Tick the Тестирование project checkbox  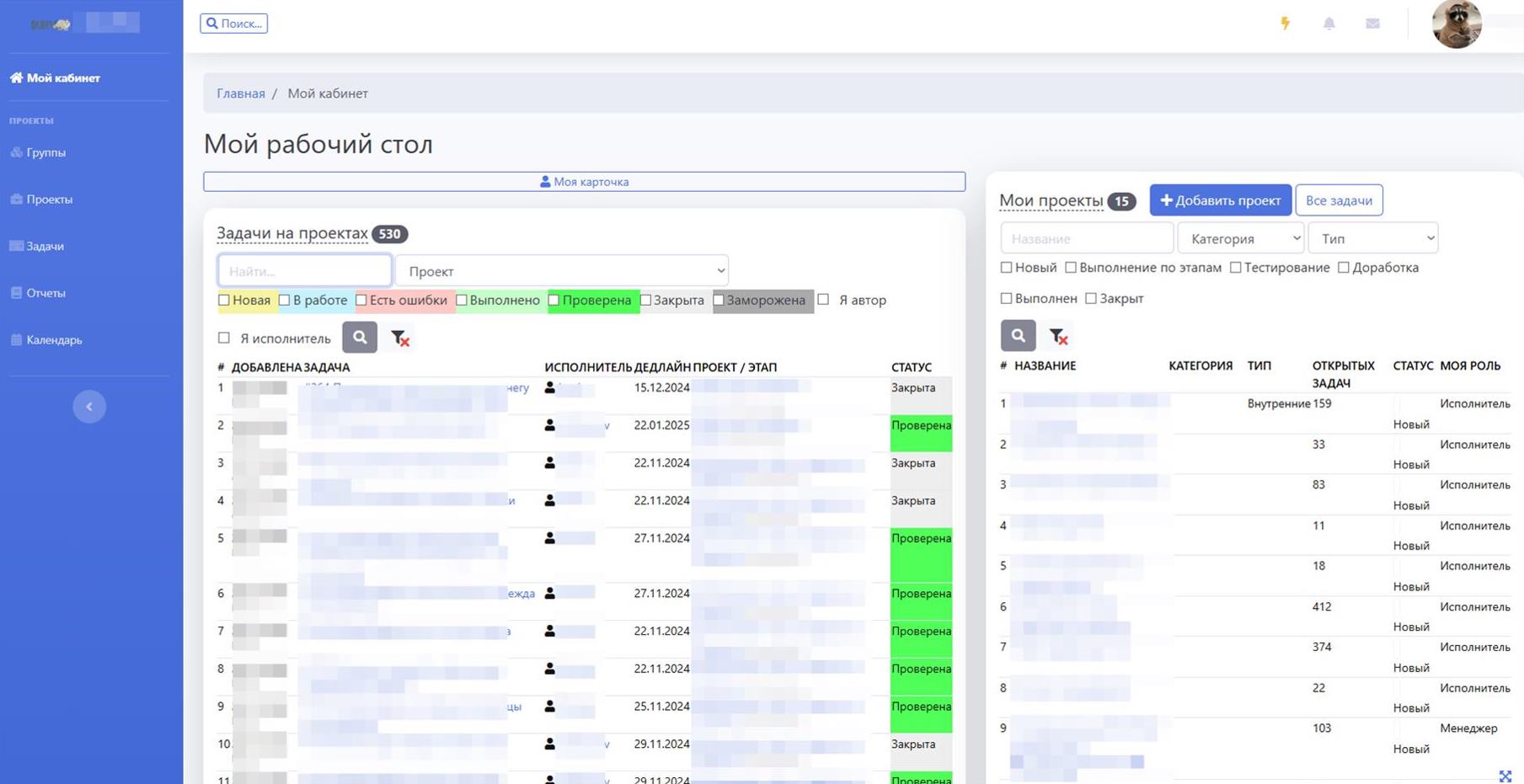pyautogui.click(x=1236, y=268)
